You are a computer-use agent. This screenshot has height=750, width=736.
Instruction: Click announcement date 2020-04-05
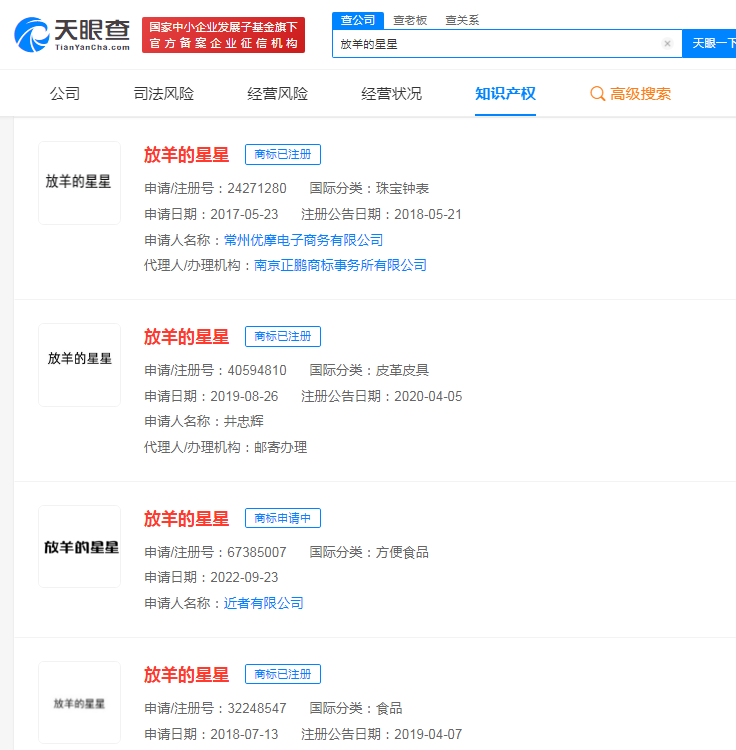click(x=428, y=397)
